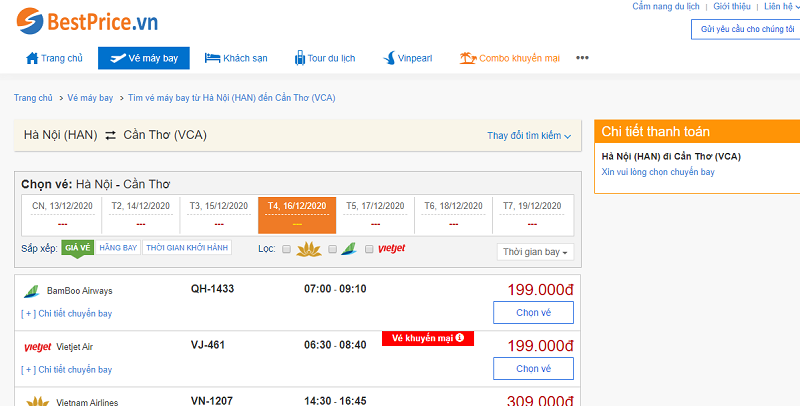Screen dimensions: 800x406
Task: Click the luggage icon for Tour du lịch
Action: point(299,58)
